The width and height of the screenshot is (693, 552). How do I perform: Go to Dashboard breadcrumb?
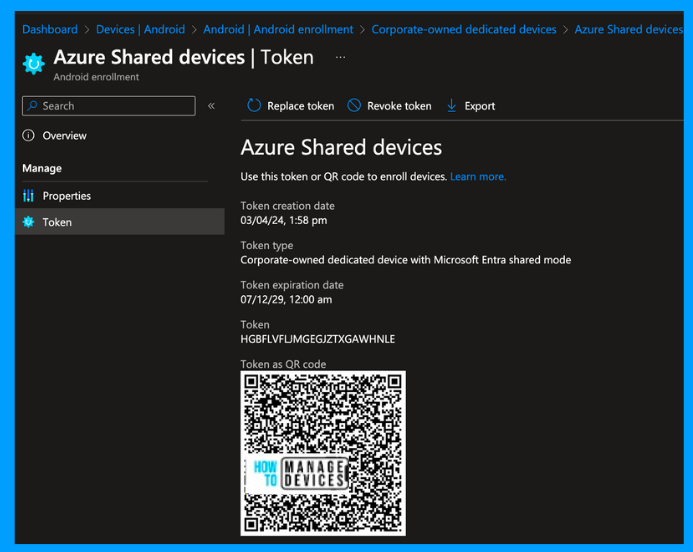(x=50, y=30)
